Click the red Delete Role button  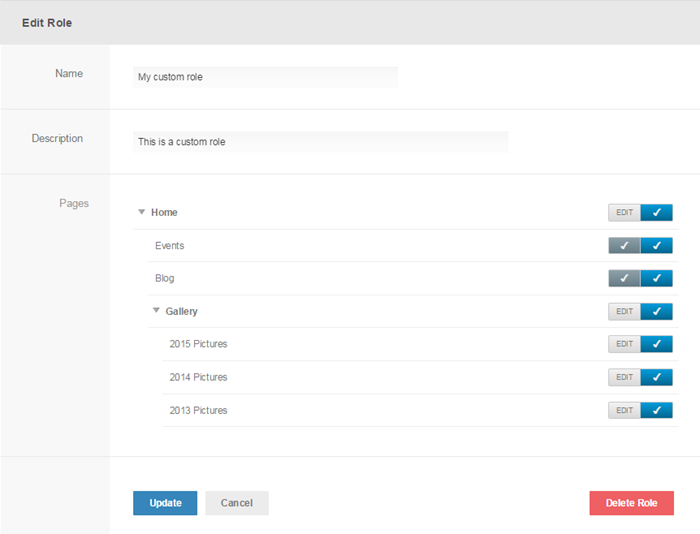pos(631,503)
